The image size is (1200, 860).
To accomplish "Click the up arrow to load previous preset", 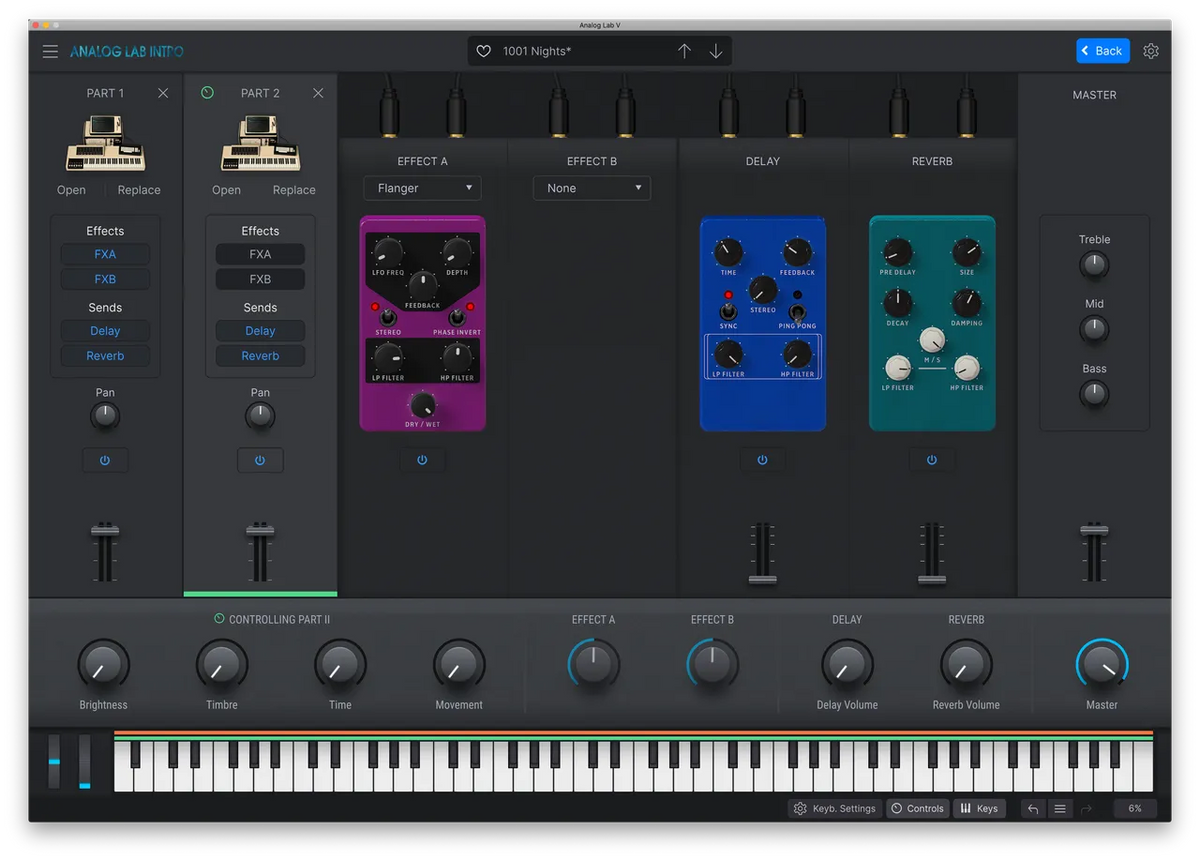I will tap(685, 50).
